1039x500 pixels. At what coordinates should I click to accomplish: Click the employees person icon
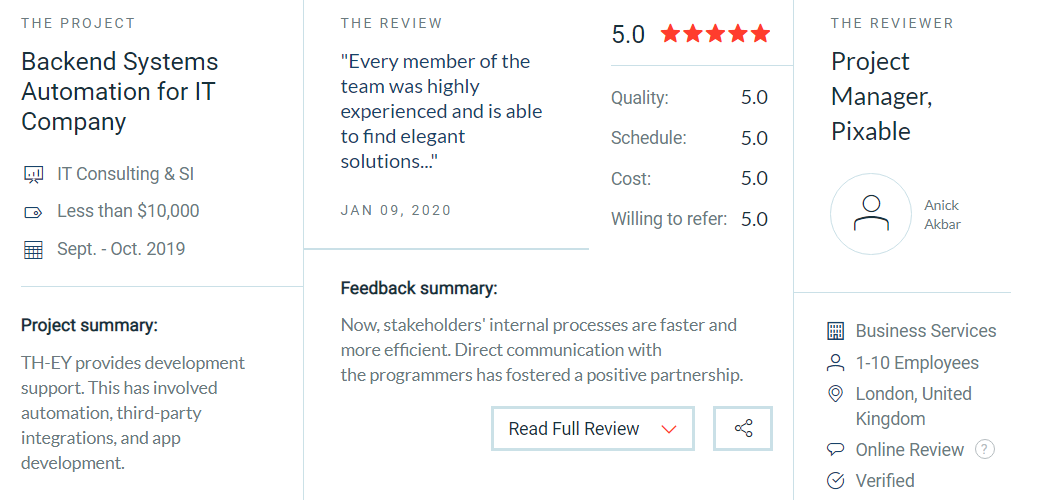(836, 362)
